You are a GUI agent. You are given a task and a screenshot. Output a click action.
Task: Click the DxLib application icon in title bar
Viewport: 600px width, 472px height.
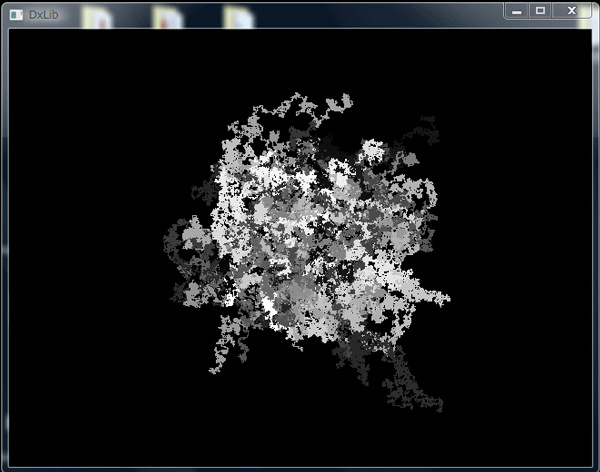tap(16, 15)
